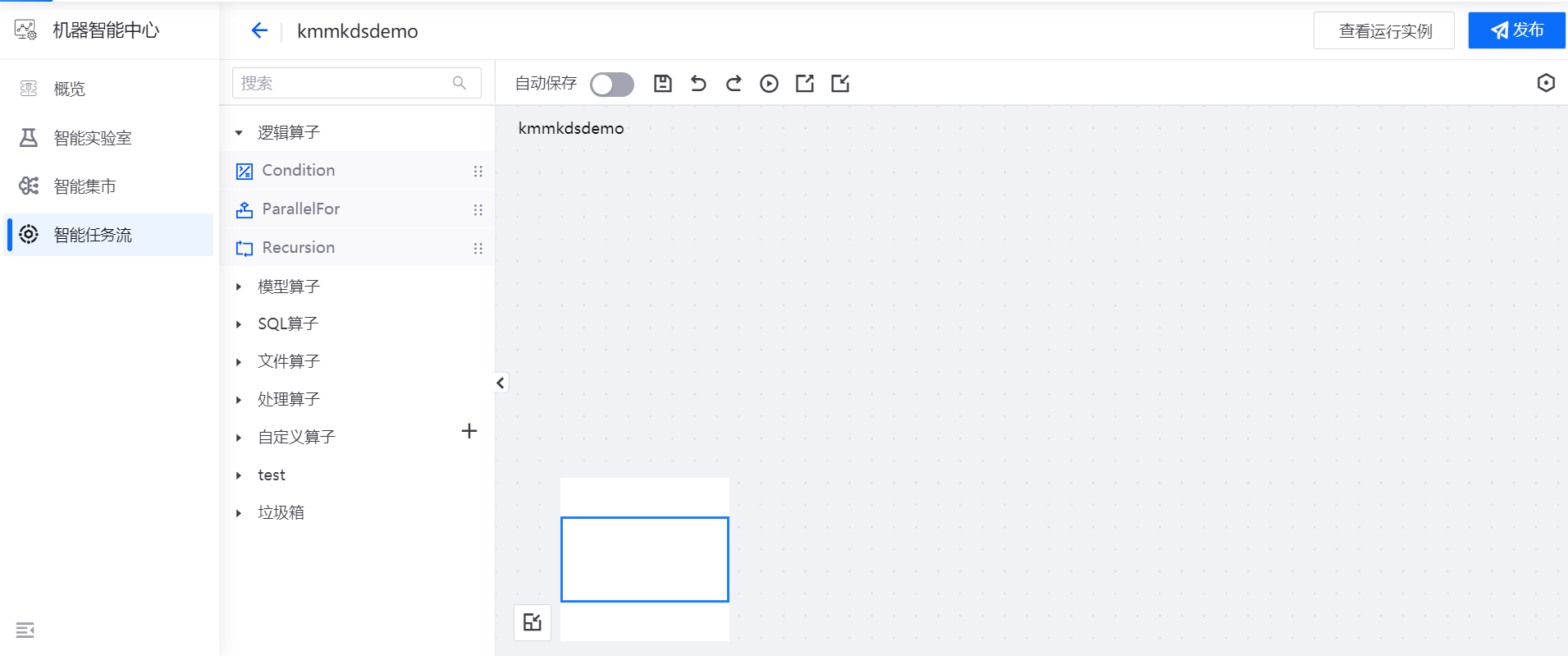Click the import icon in the toolbar

[x=840, y=83]
